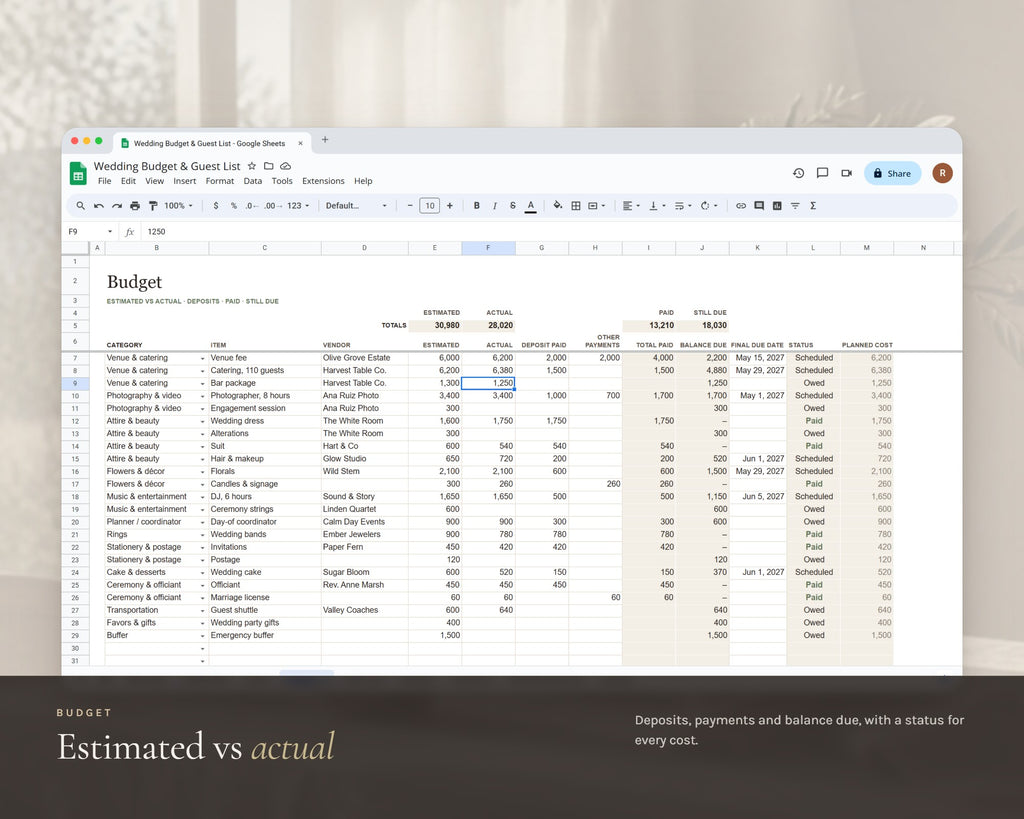
Task: Decrease decimal places icon
Action: tap(251, 206)
